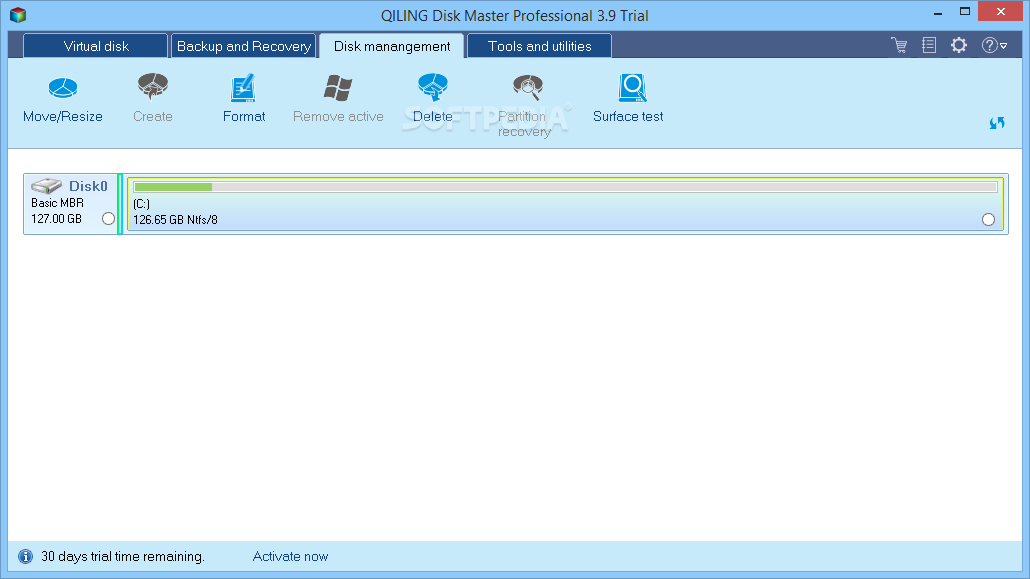The height and width of the screenshot is (579, 1030).
Task: Maximize the Disk Master window
Action: click(x=965, y=12)
